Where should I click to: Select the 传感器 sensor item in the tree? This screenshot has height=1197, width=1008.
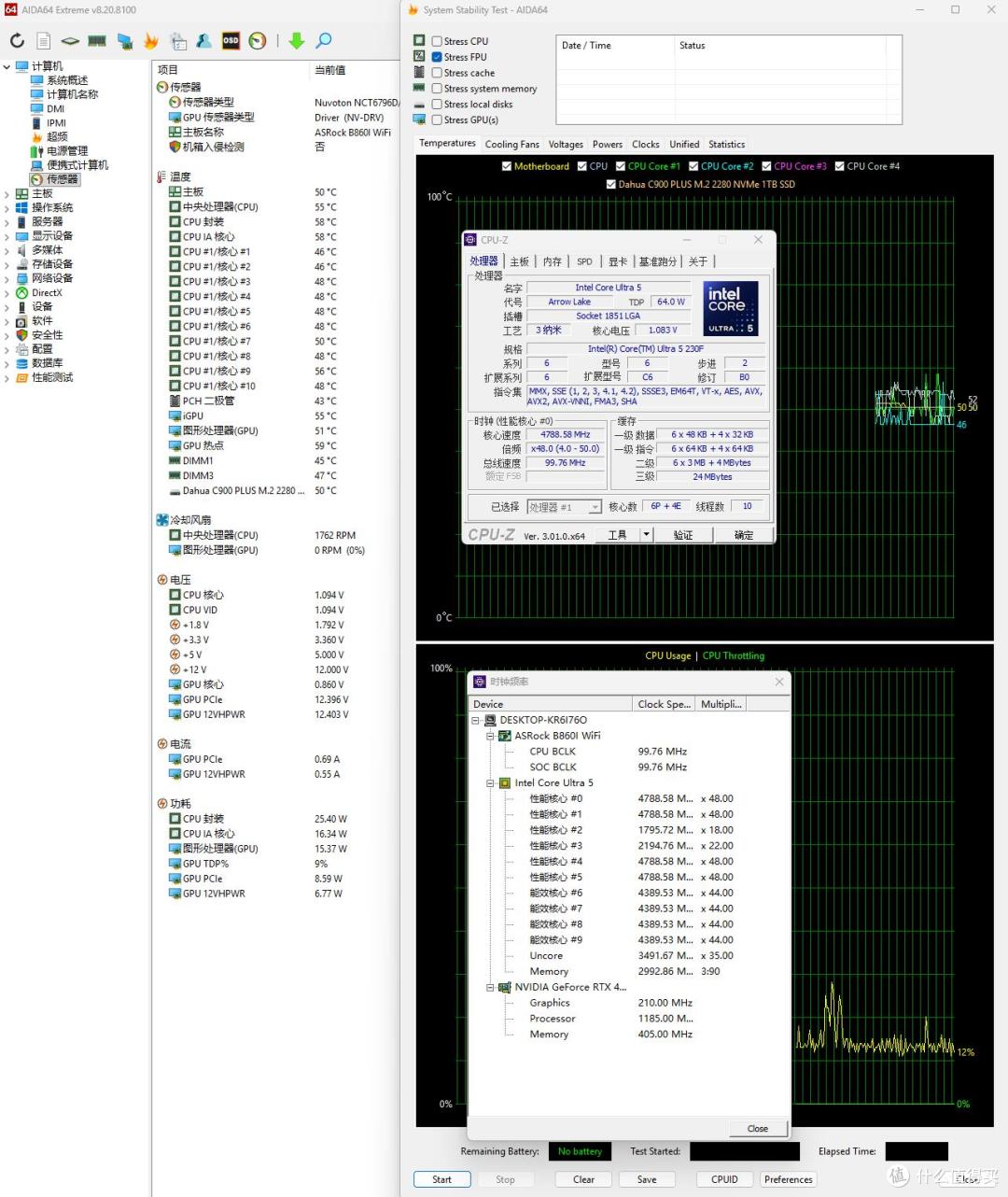55,179
